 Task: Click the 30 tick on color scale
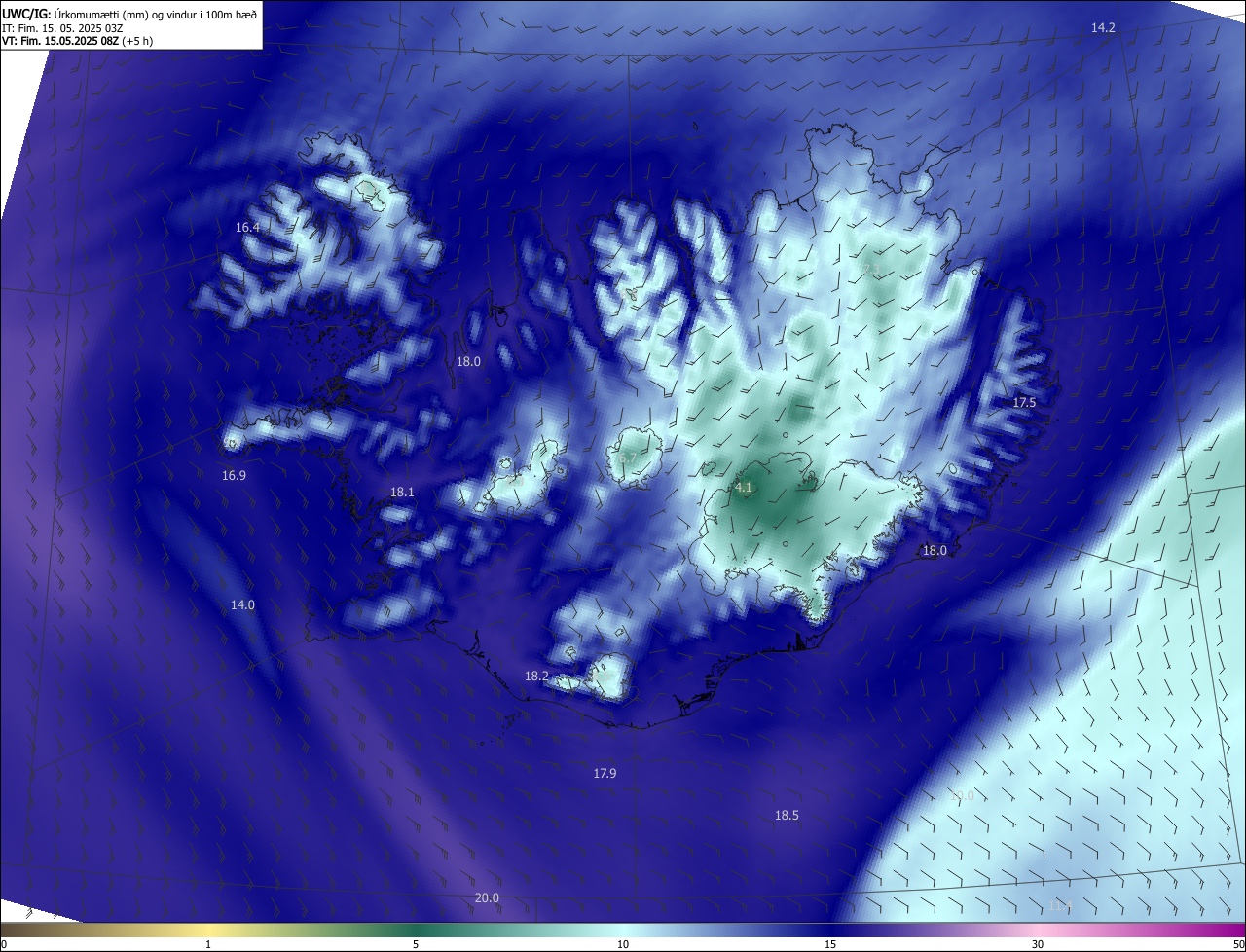point(1038,944)
